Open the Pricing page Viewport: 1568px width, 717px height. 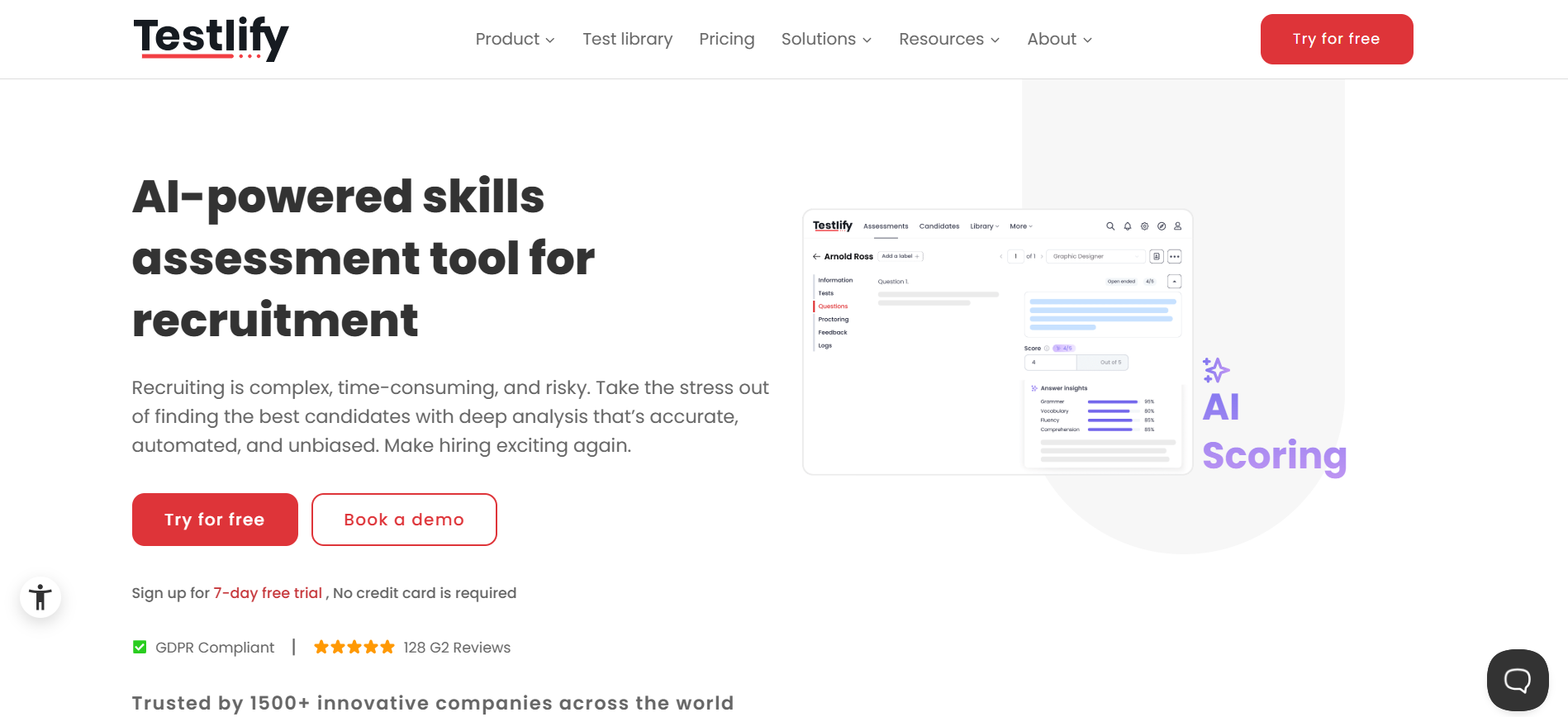pos(726,39)
